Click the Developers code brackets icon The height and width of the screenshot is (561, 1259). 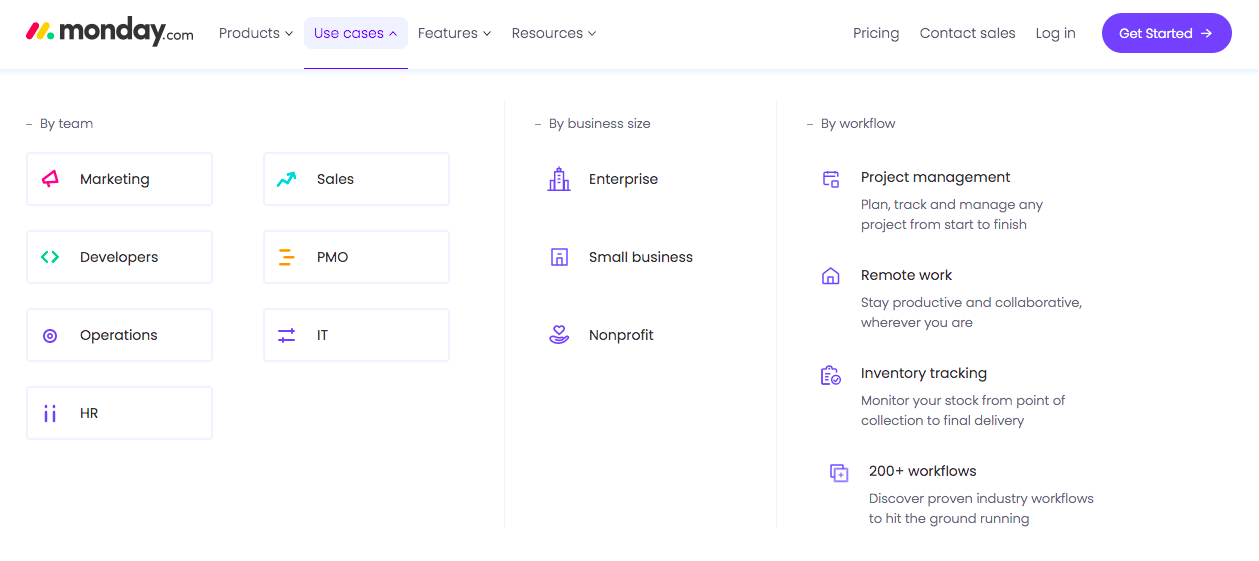coord(50,257)
